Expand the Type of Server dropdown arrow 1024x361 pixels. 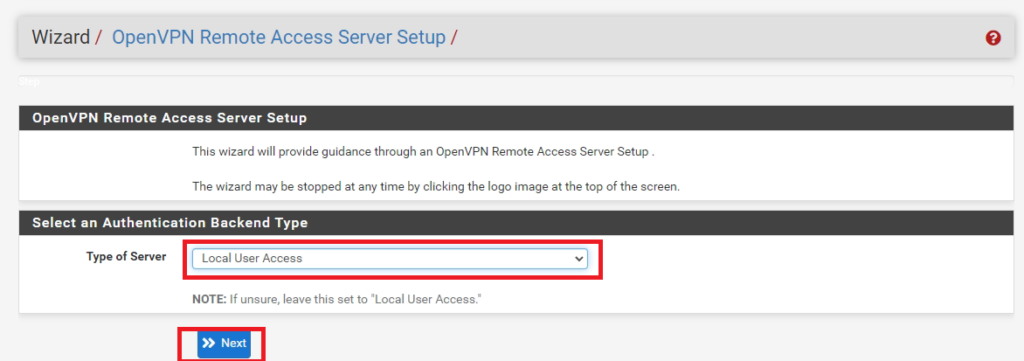(x=578, y=259)
